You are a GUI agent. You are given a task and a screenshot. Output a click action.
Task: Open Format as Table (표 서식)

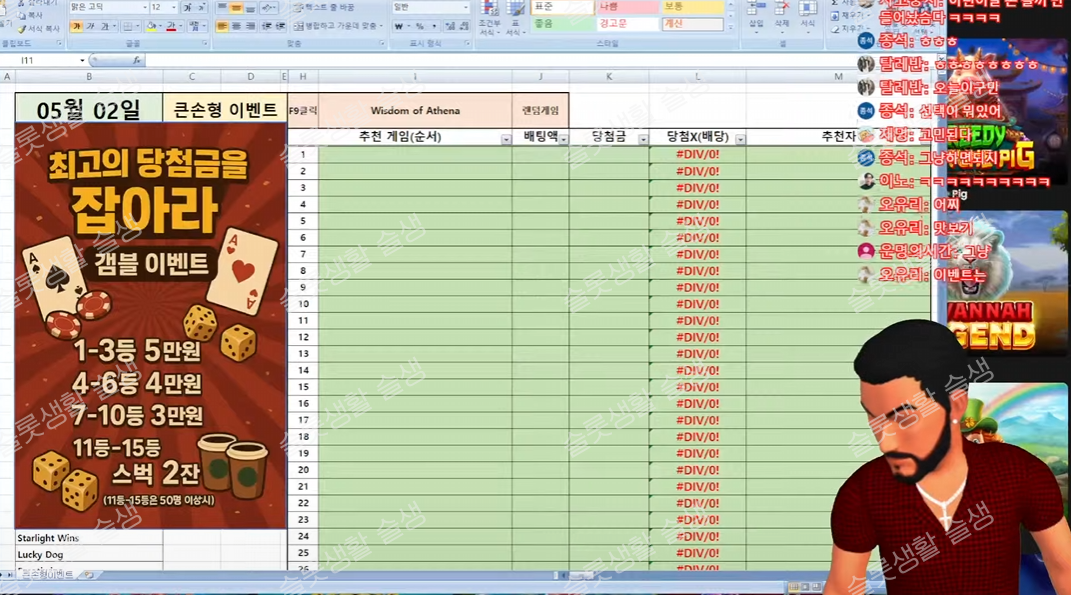click(x=514, y=18)
